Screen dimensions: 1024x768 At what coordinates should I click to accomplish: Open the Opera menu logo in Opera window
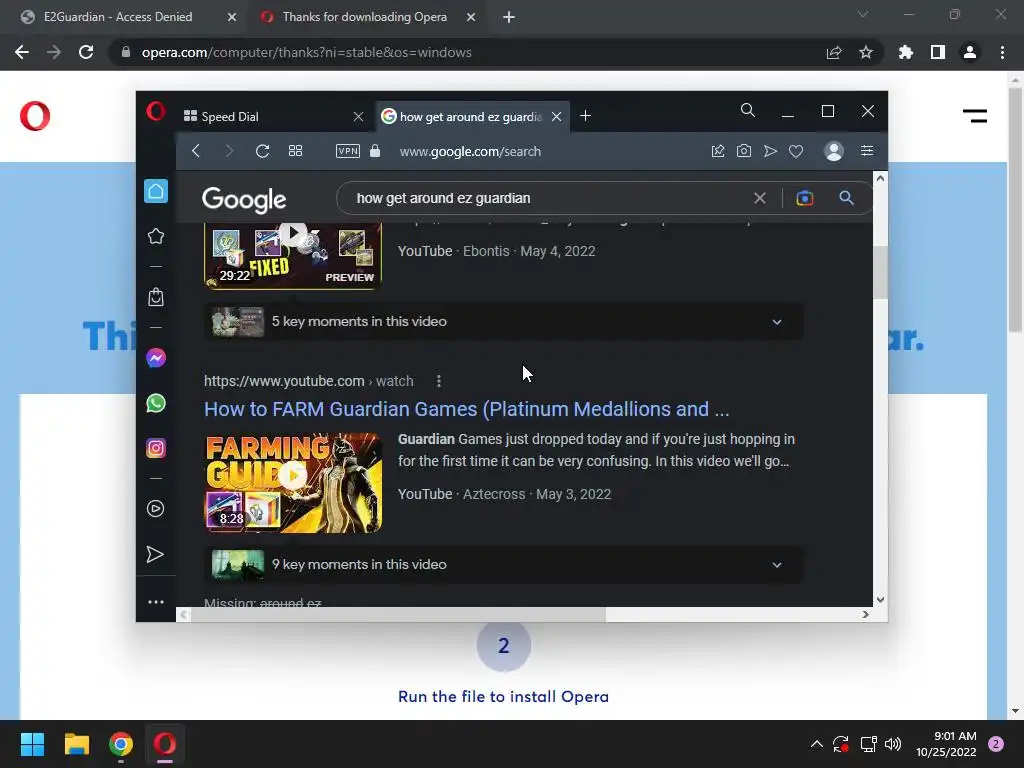click(155, 112)
